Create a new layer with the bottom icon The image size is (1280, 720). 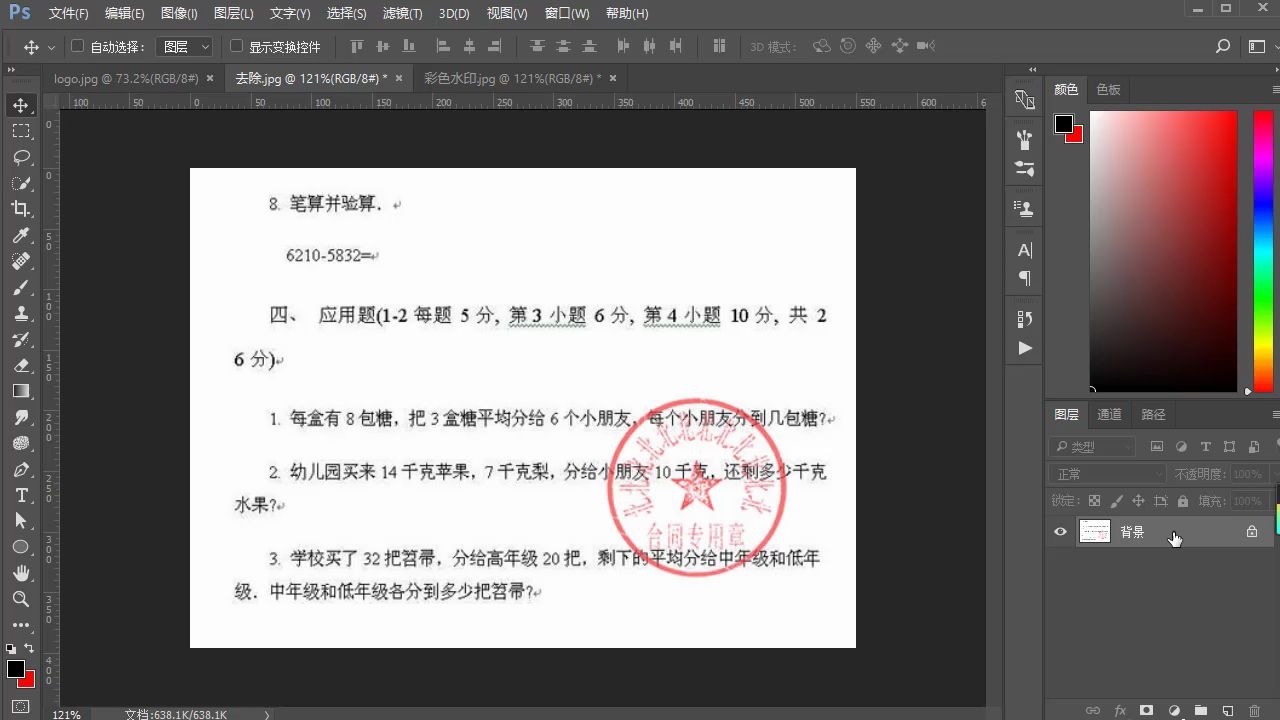pyautogui.click(x=1228, y=711)
